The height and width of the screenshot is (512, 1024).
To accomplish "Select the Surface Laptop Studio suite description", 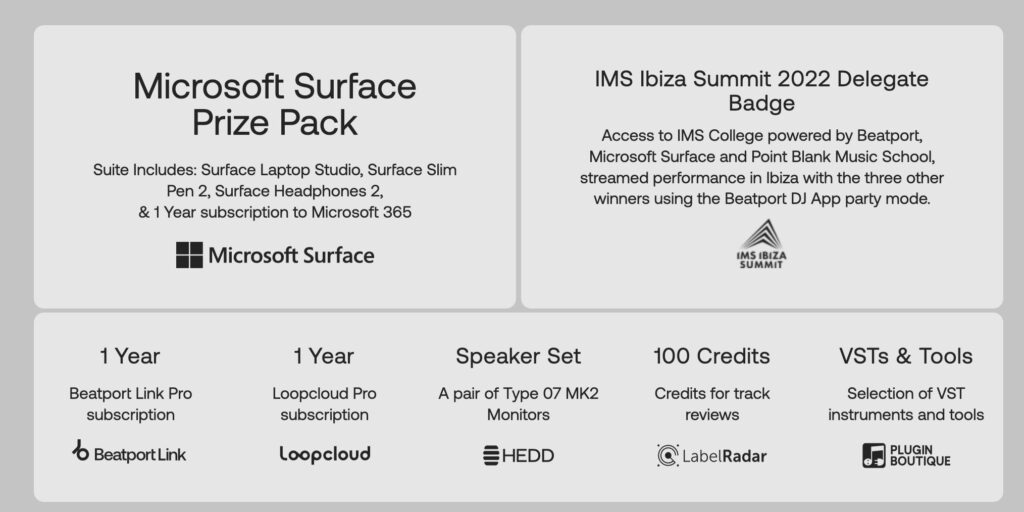I will click(x=275, y=190).
